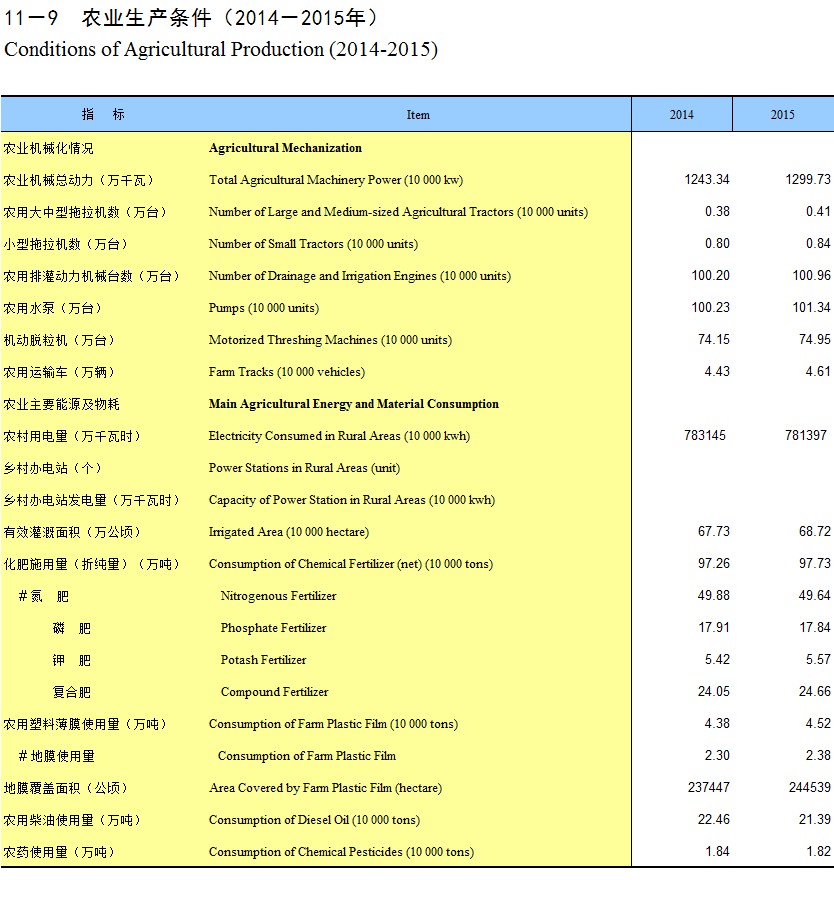834x900 pixels.
Task: Select the Irrigated Area 2015 value 68.72
Action: point(814,532)
